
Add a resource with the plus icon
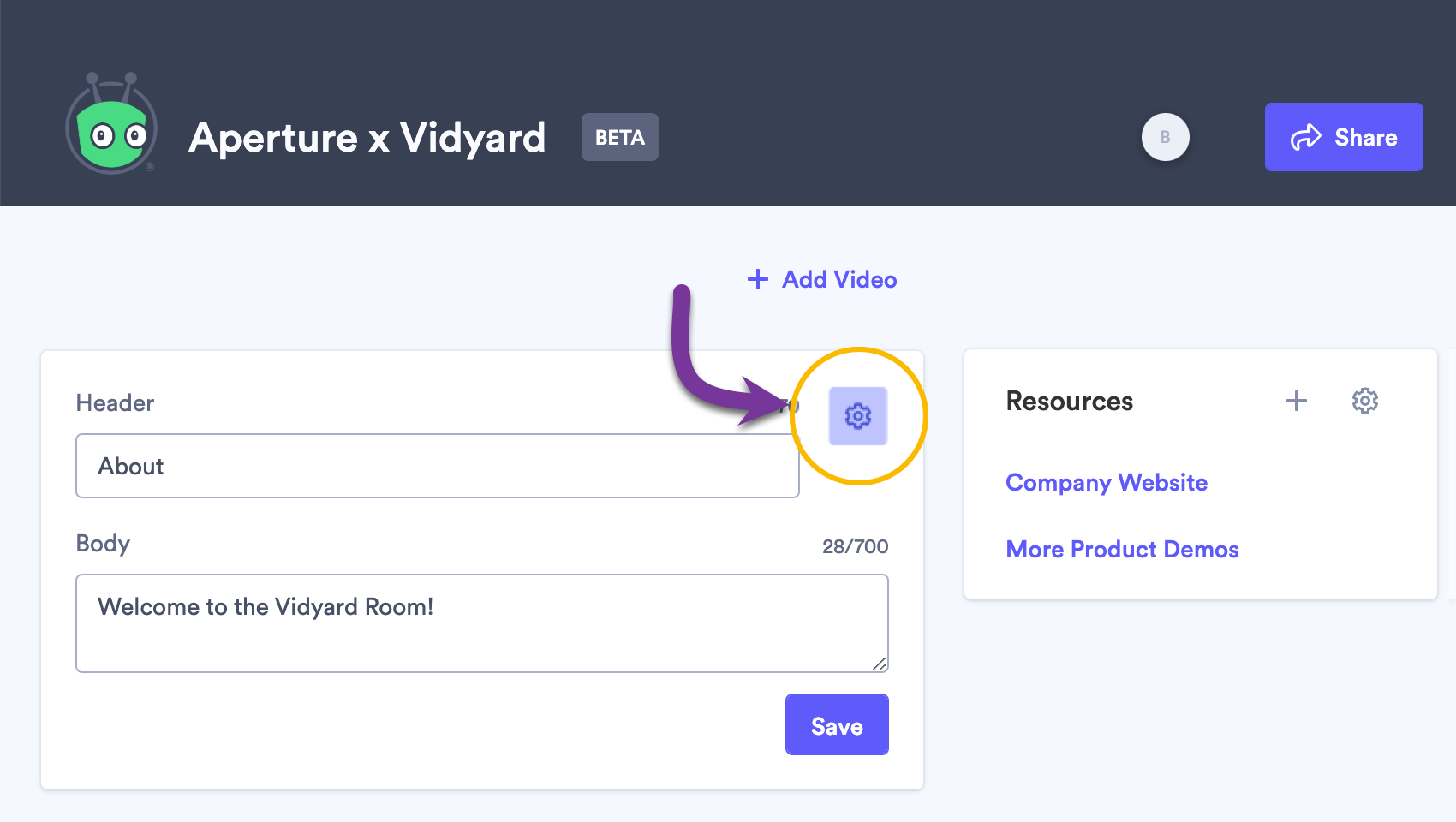[1297, 401]
